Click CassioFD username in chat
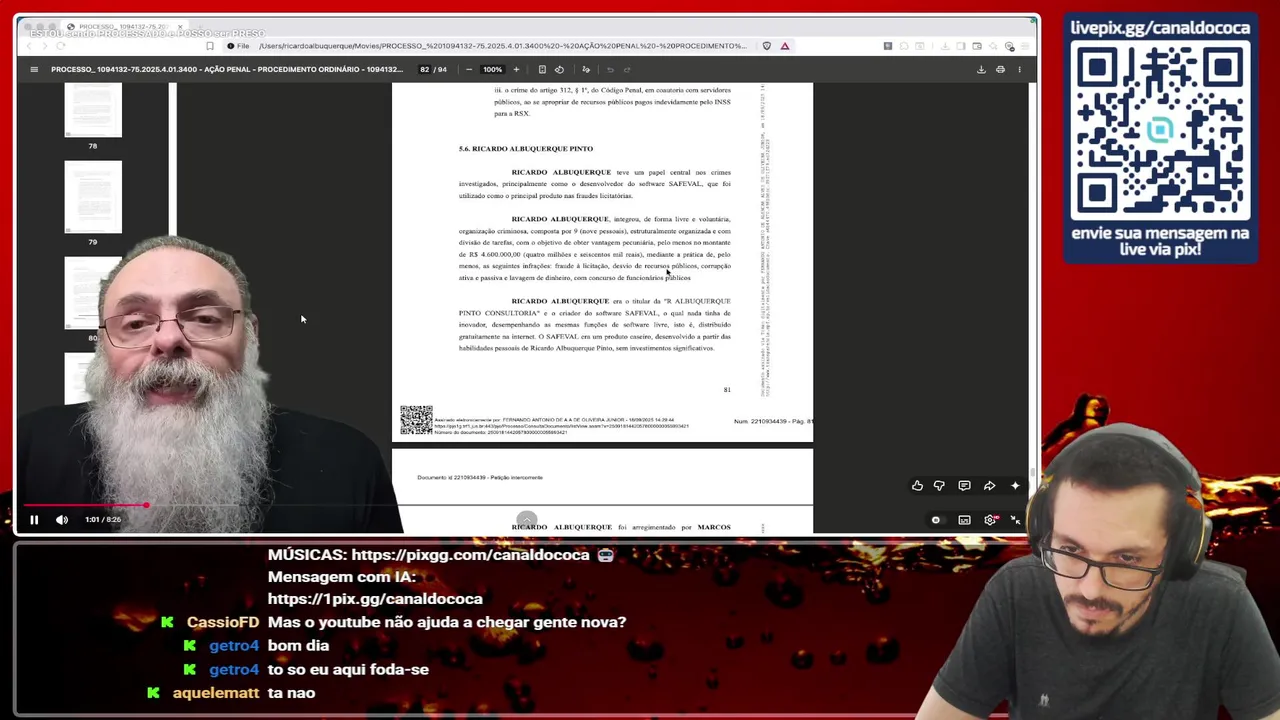This screenshot has height=720, width=1280. (223, 622)
